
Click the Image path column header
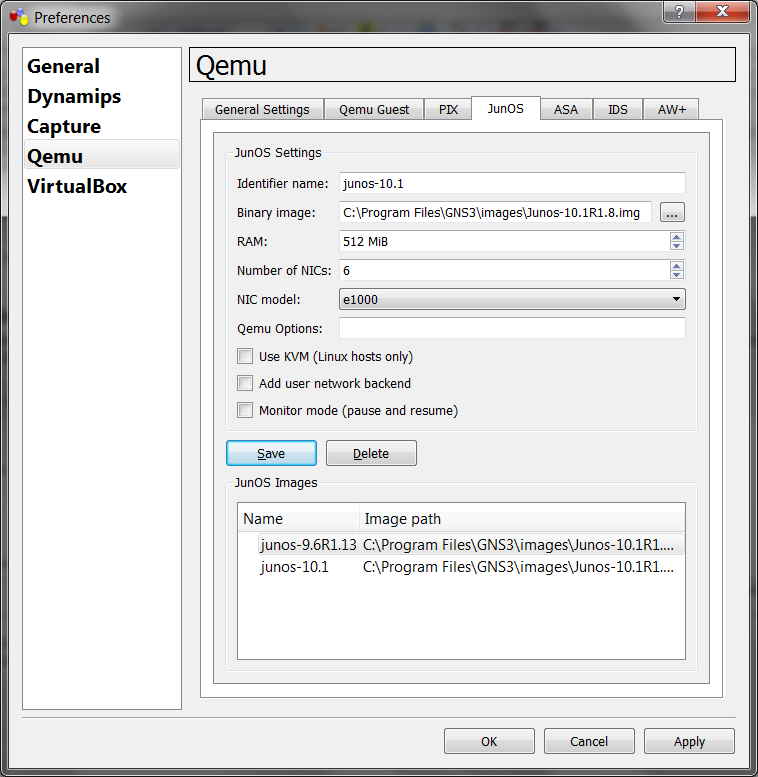(522, 519)
